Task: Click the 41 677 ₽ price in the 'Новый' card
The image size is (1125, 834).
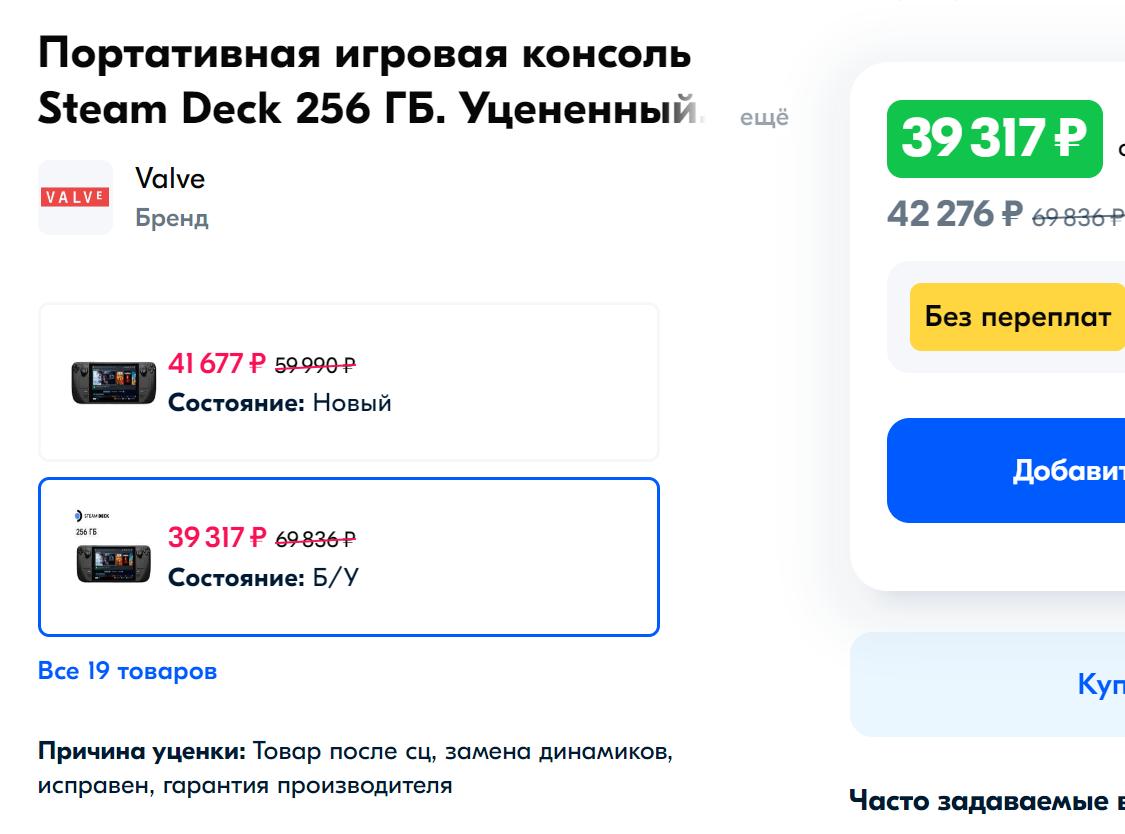Action: 217,364
